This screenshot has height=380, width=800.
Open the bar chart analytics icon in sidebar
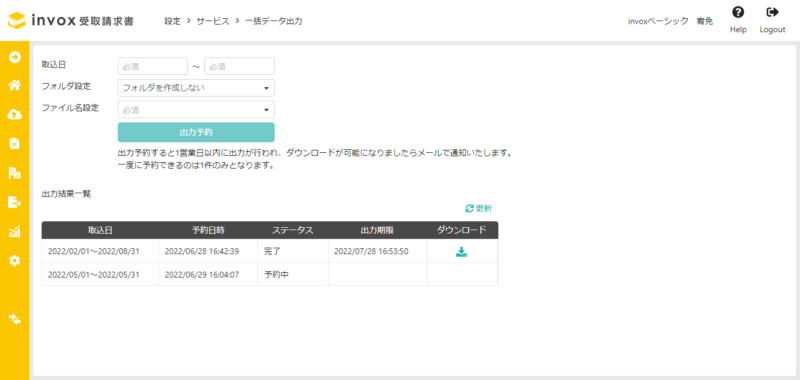(15, 232)
